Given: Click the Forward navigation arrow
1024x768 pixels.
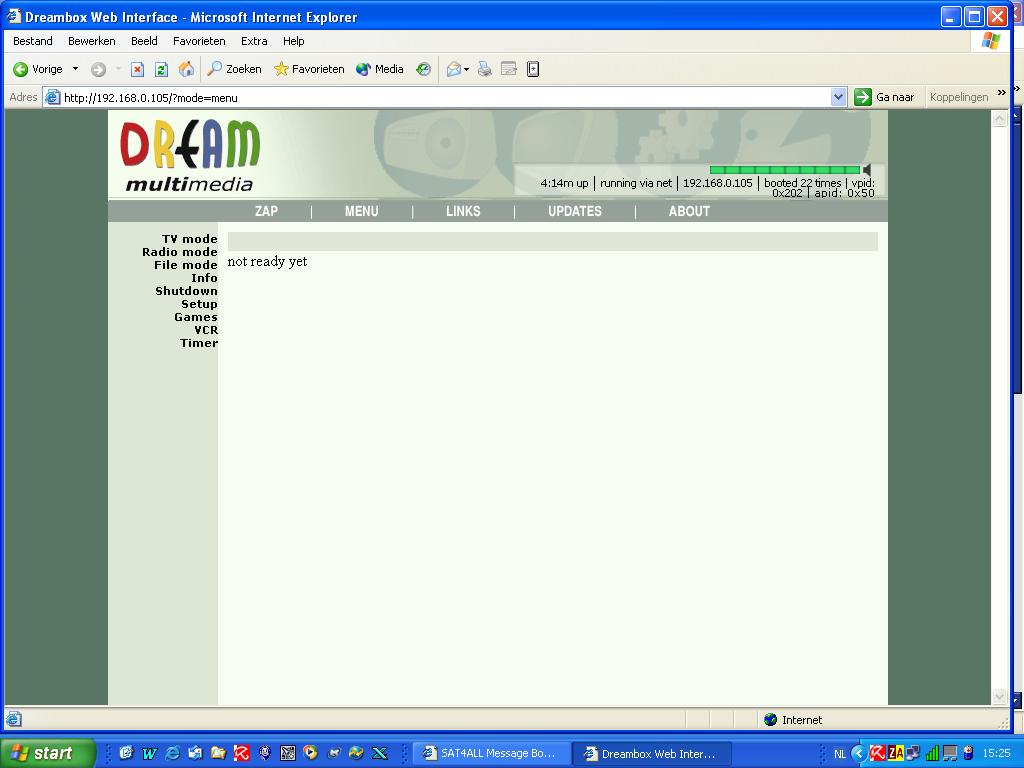Looking at the screenshot, I should 99,69.
